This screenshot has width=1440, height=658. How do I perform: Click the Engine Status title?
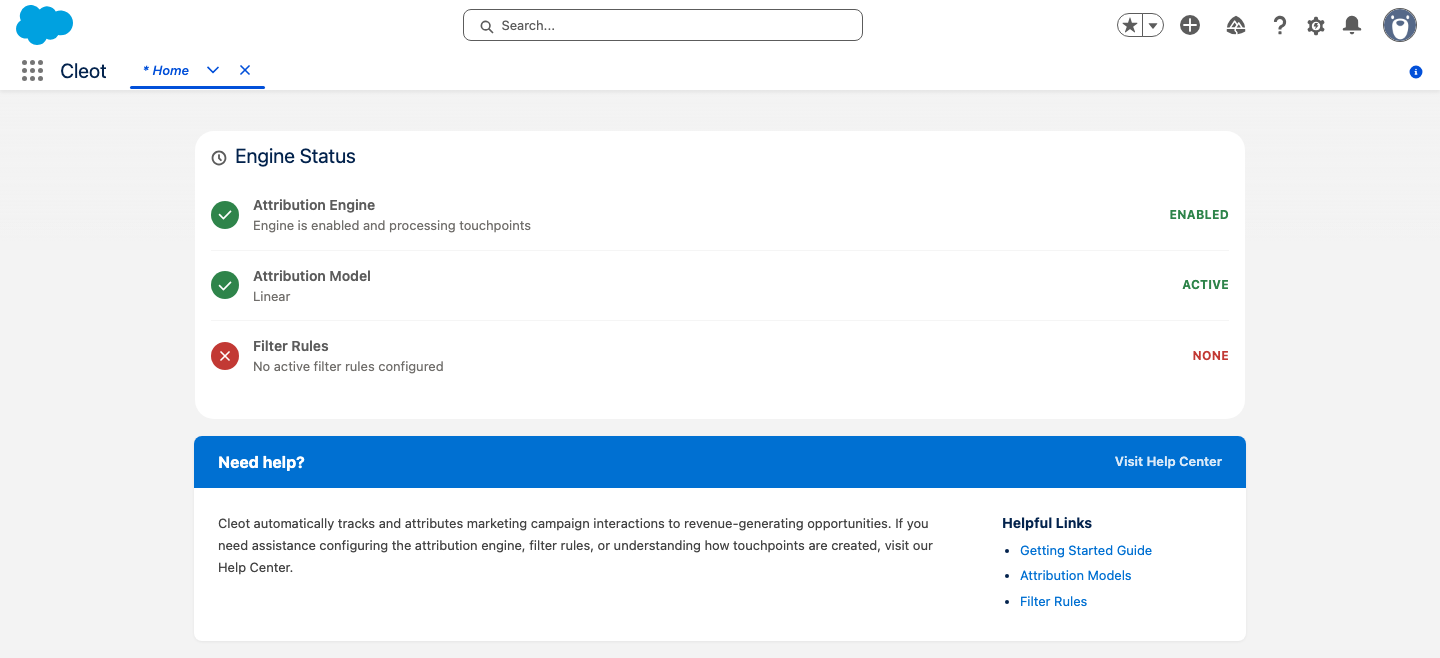[x=295, y=157]
